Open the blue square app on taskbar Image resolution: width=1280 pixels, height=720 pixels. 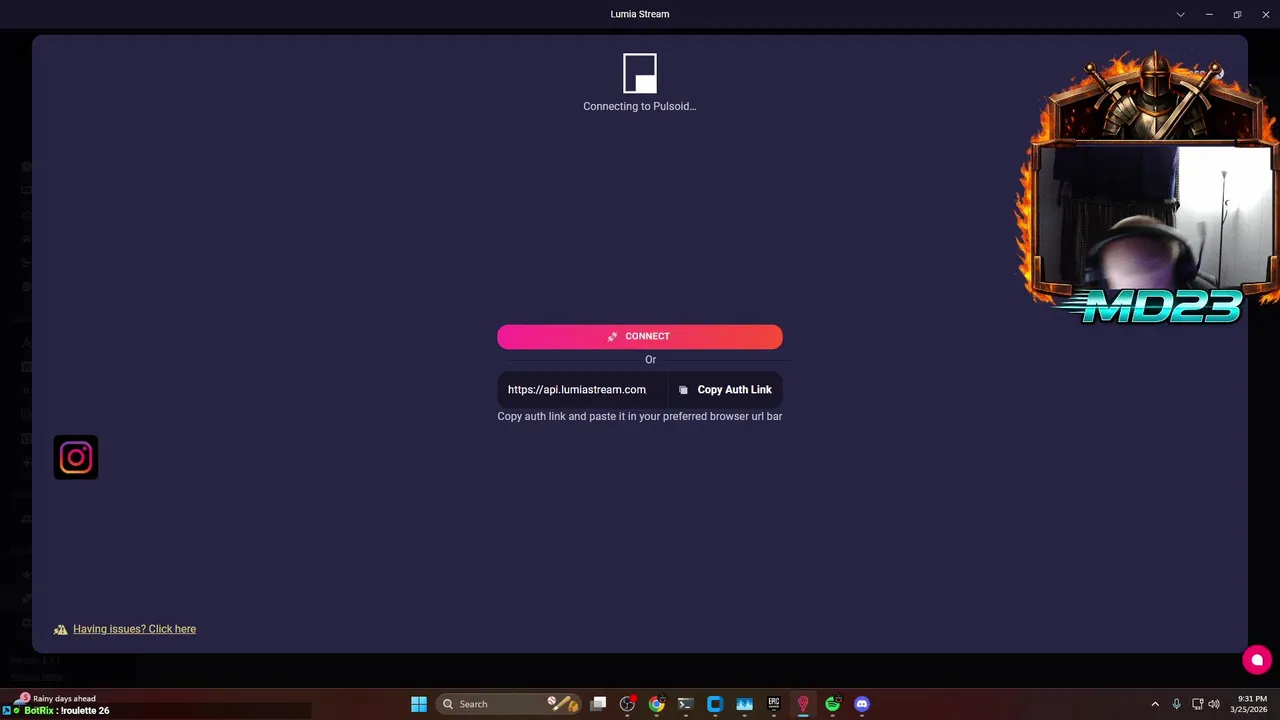[x=715, y=704]
